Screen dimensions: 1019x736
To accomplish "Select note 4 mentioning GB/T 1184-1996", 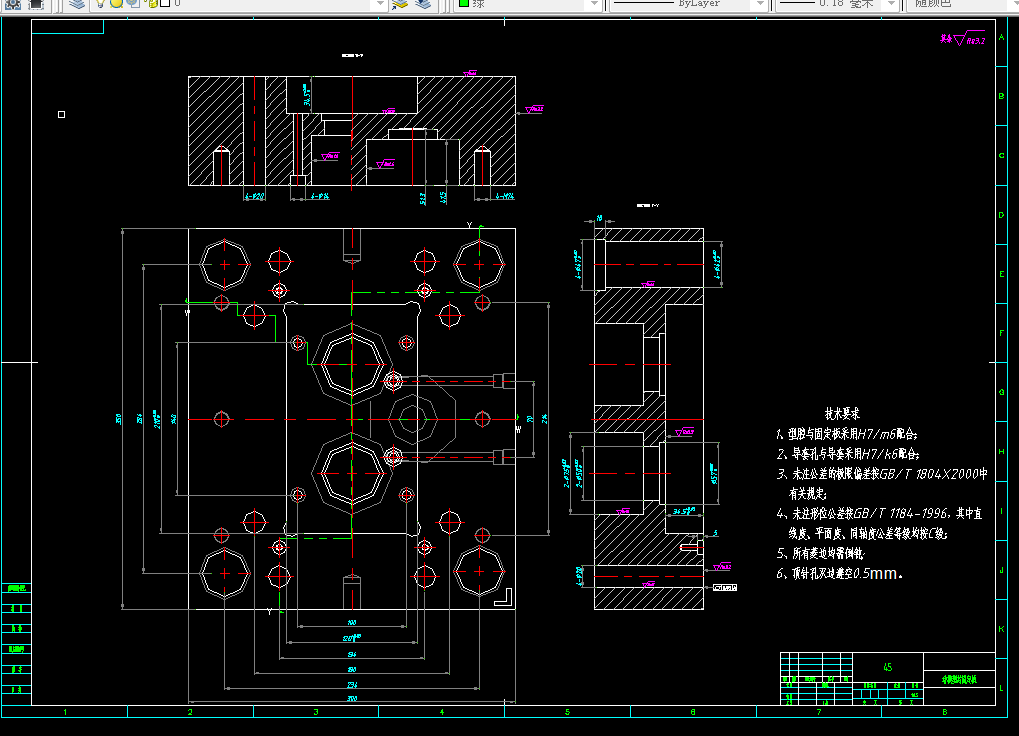I will 879,523.
